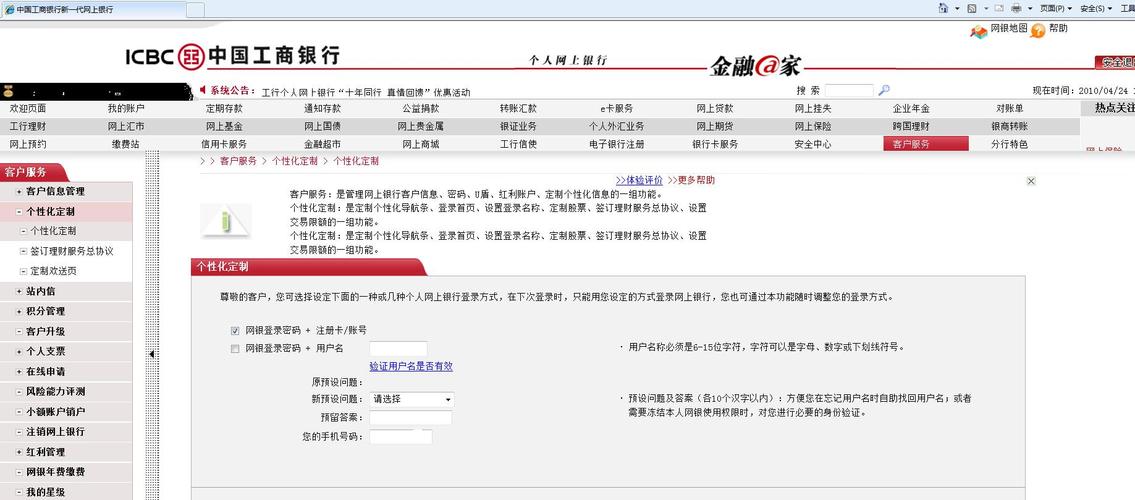Click the 个性化定制 red section header tab
The width and height of the screenshot is (1135, 500).
click(309, 267)
